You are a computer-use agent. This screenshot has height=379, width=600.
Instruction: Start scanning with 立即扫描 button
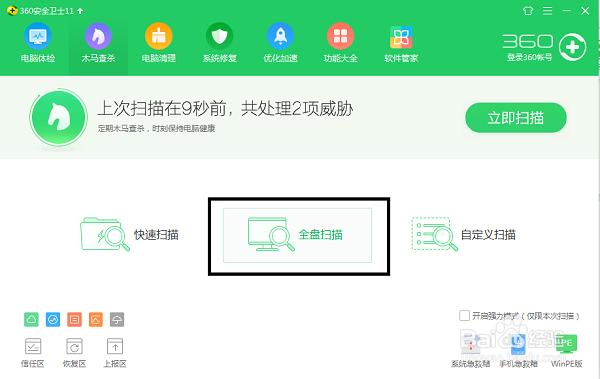coord(516,118)
